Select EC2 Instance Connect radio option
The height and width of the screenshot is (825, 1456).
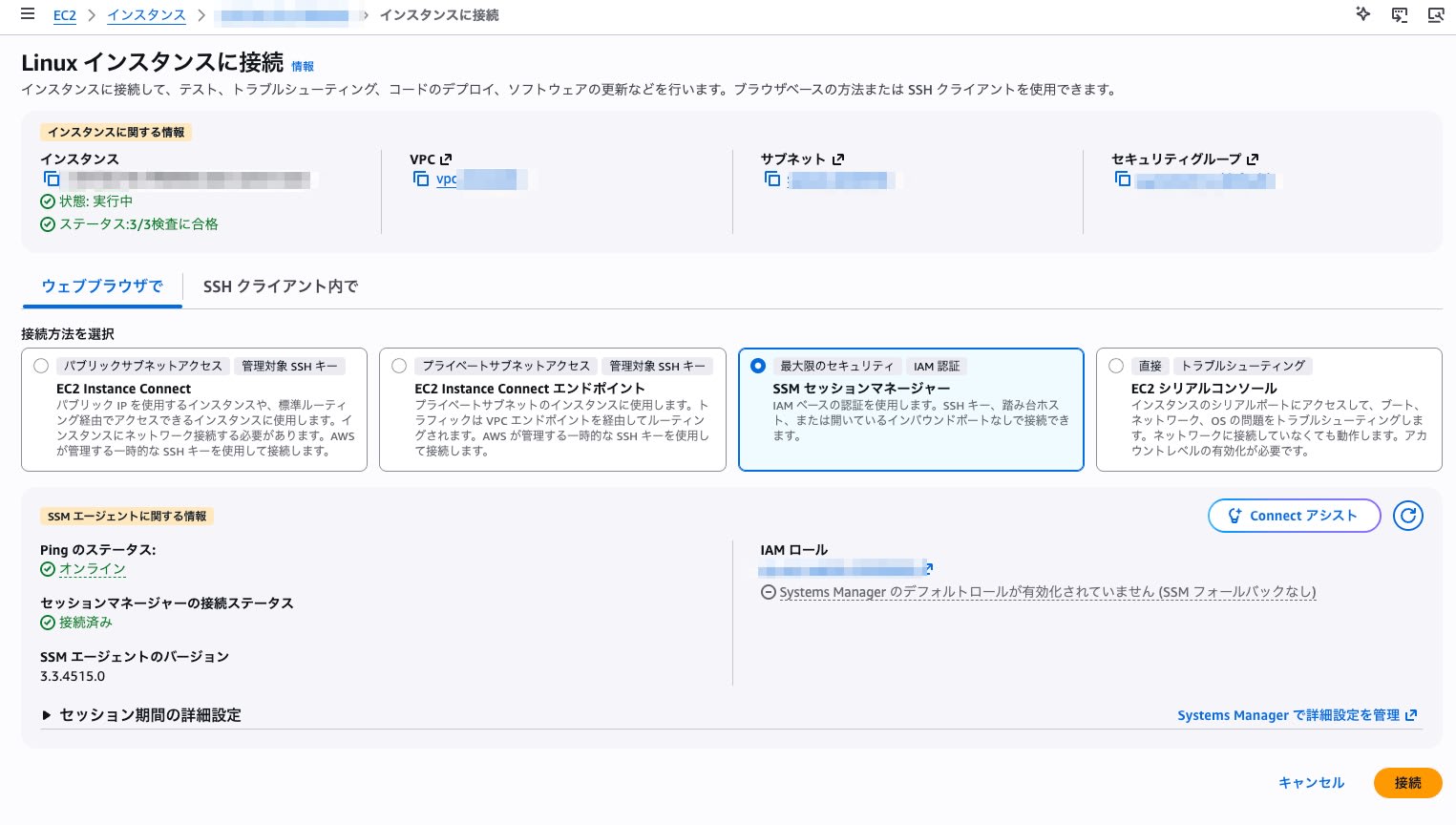41,366
